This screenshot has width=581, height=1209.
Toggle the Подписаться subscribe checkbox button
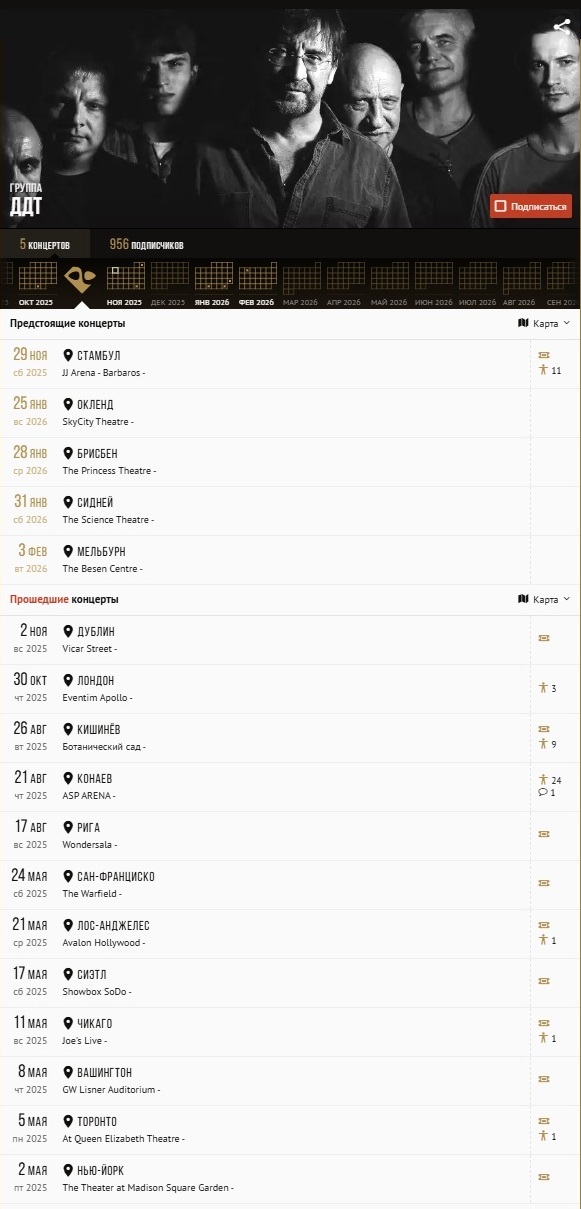point(531,207)
